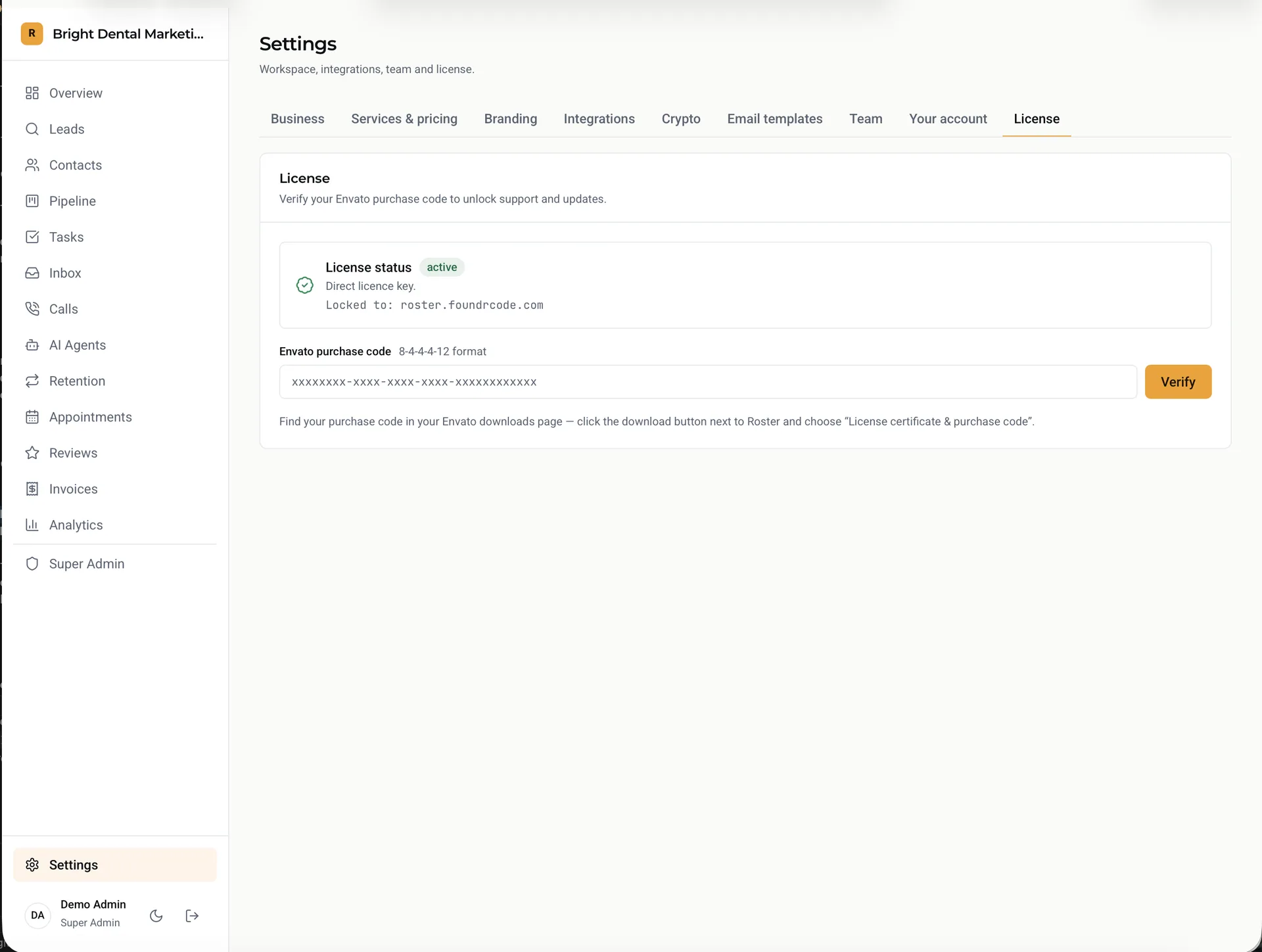
Task: Click the Demo Admin user name
Action: coord(93,905)
